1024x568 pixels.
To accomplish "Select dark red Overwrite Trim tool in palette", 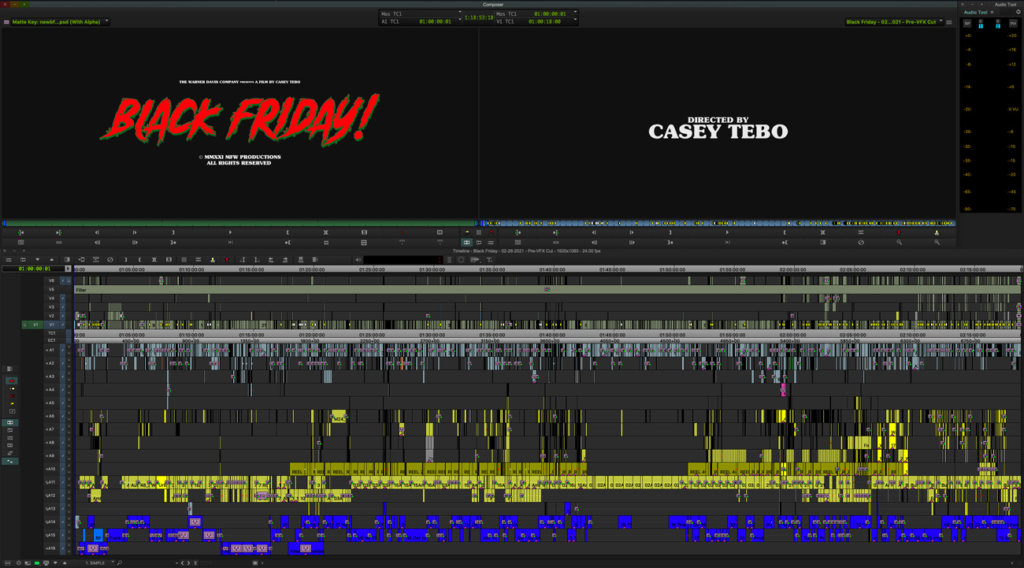I will click(11, 396).
